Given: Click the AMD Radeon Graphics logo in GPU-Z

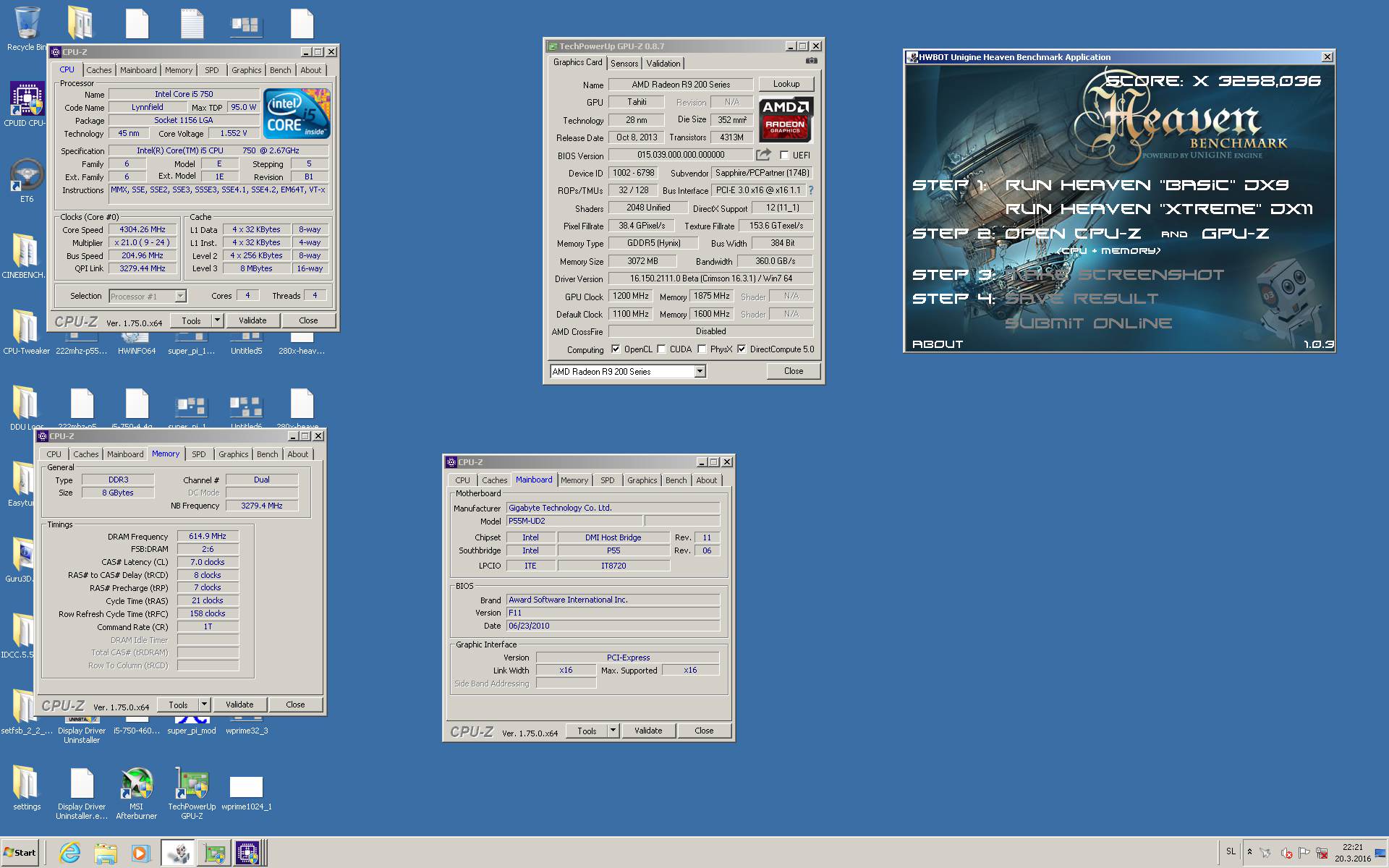Looking at the screenshot, I should click(x=786, y=119).
